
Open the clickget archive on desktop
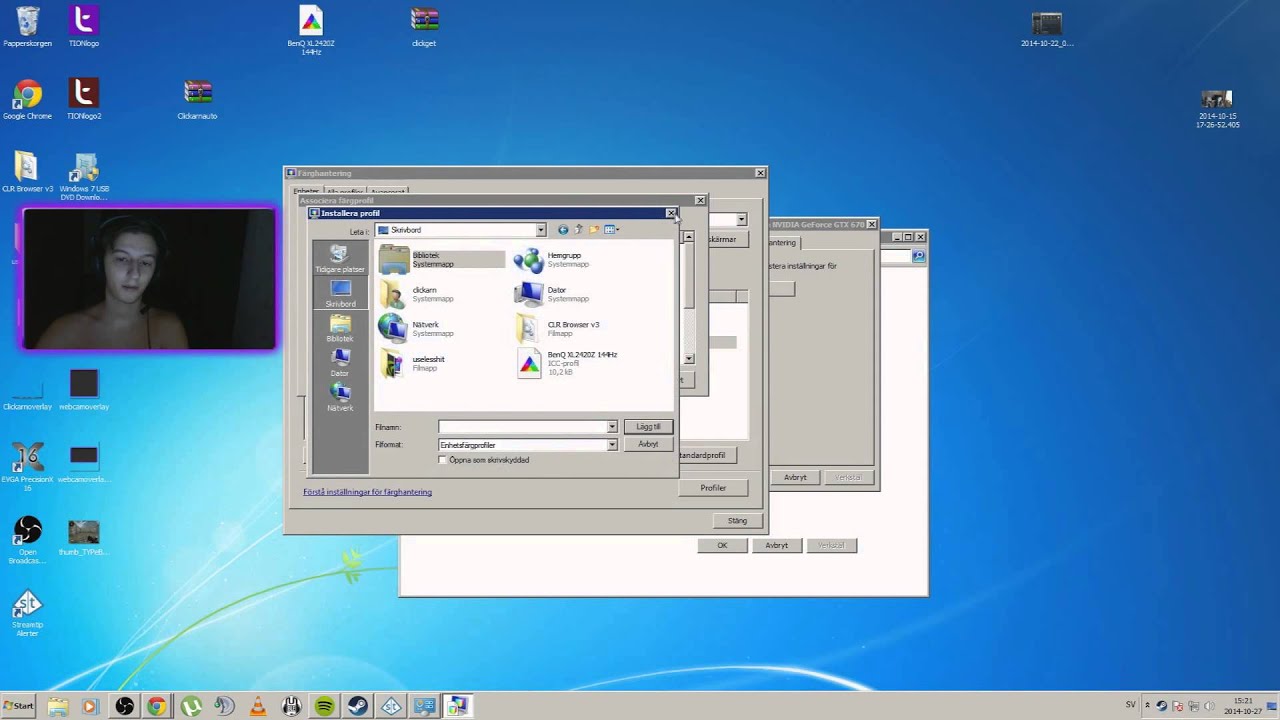pyautogui.click(x=424, y=28)
